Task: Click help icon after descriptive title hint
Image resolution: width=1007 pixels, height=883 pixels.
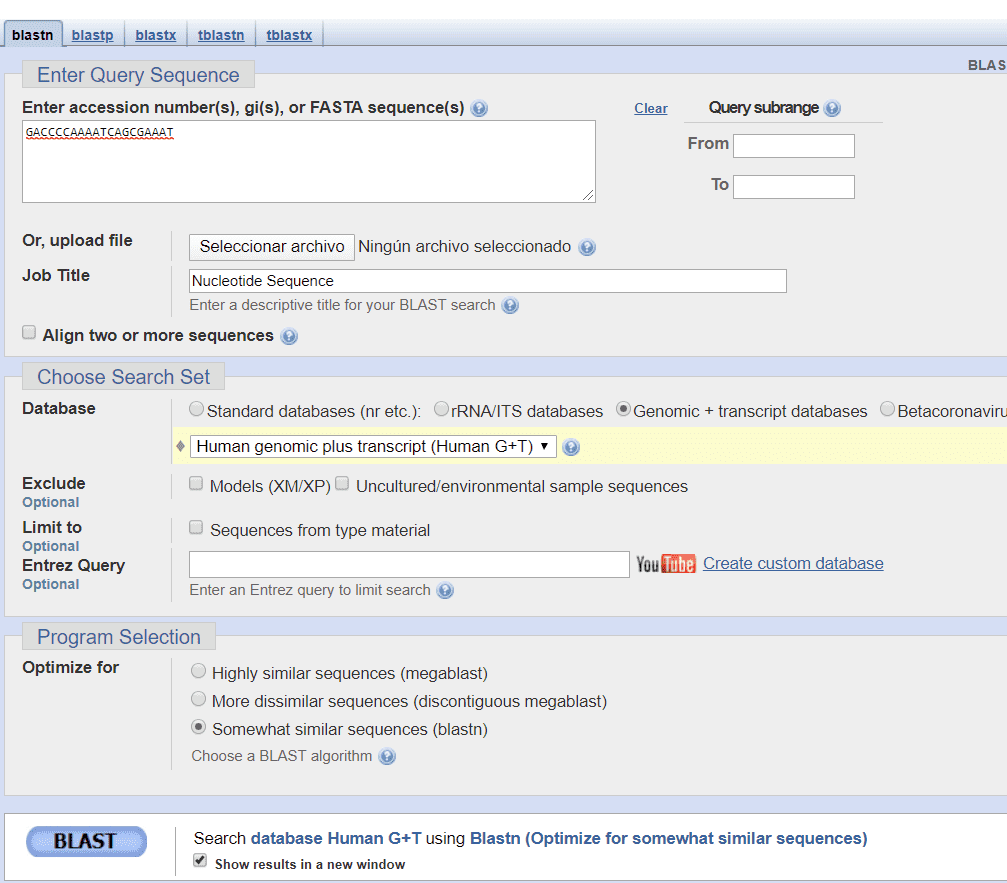Action: tap(510, 306)
